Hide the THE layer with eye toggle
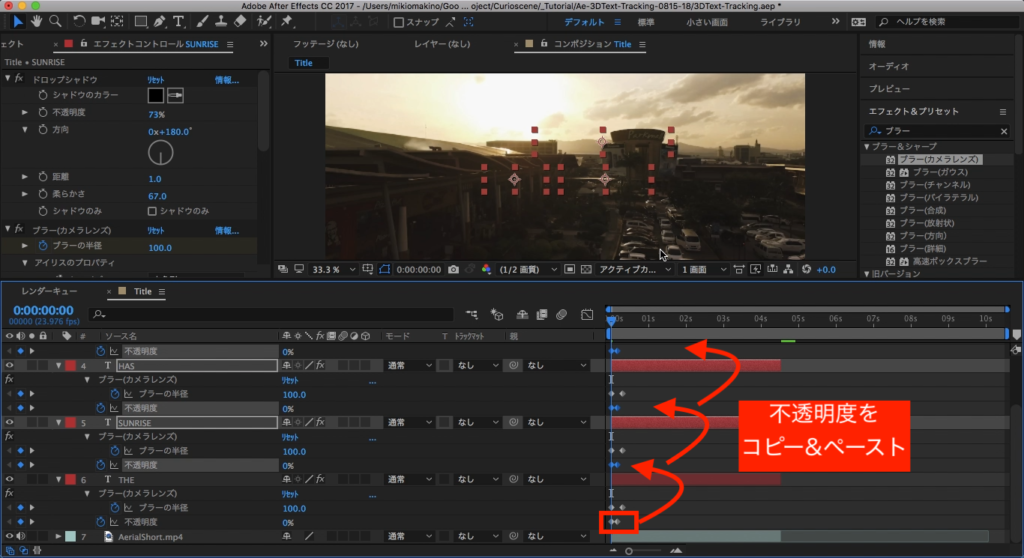This screenshot has height=558, width=1024. click(x=9, y=480)
